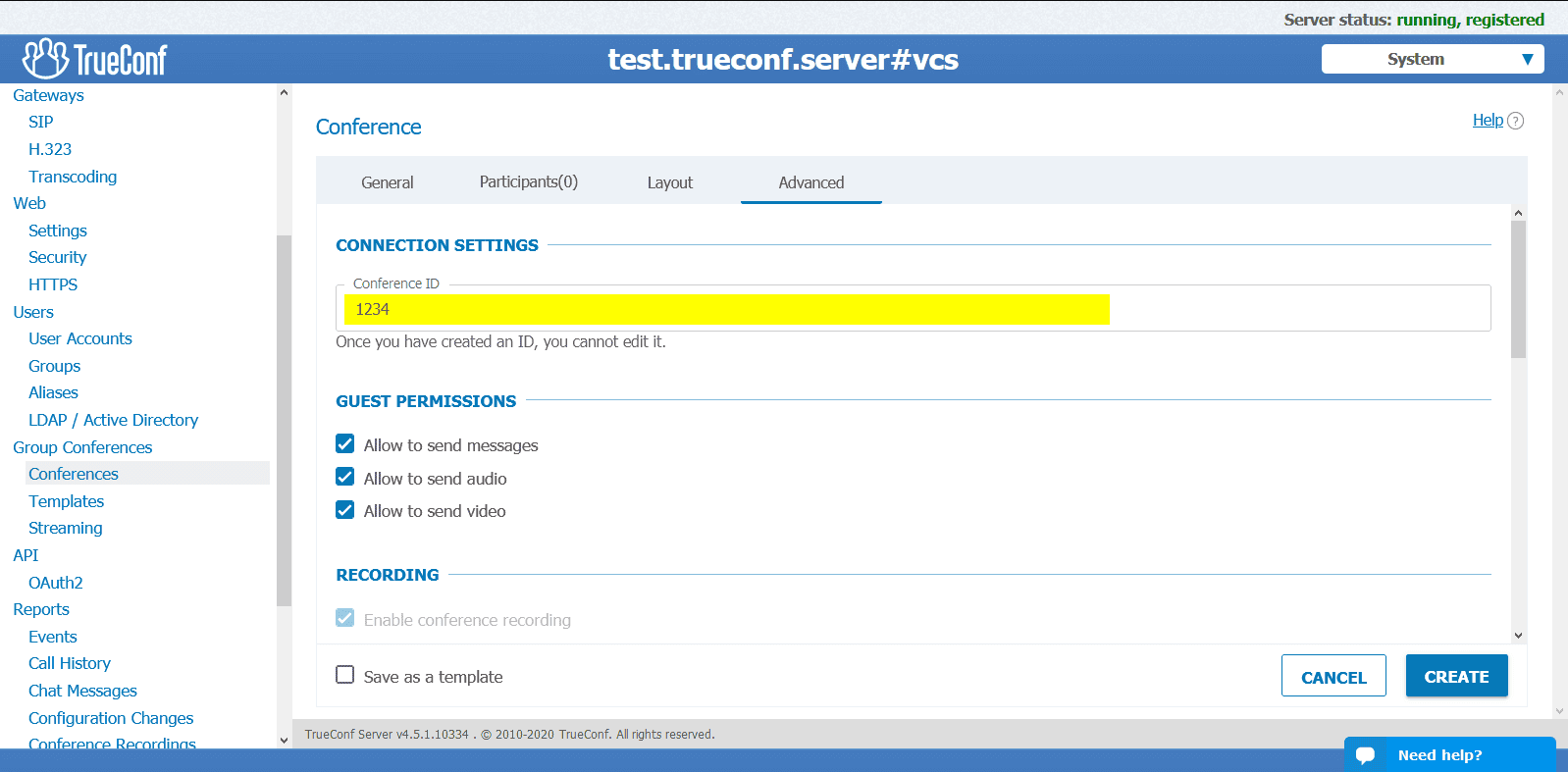The image size is (1568, 772).
Task: Select the Advanced tab
Action: coord(811,182)
